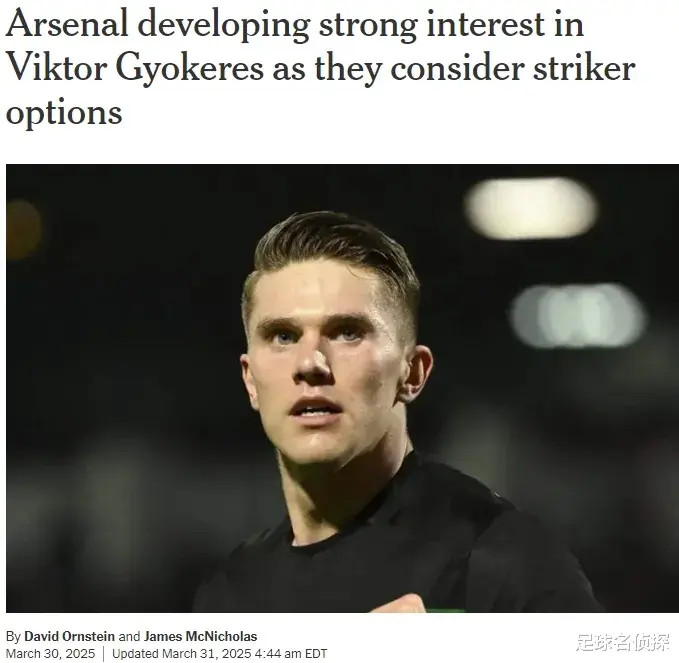Open the main article photo
Viewport: 679px width, 663px height.
[x=342, y=388]
